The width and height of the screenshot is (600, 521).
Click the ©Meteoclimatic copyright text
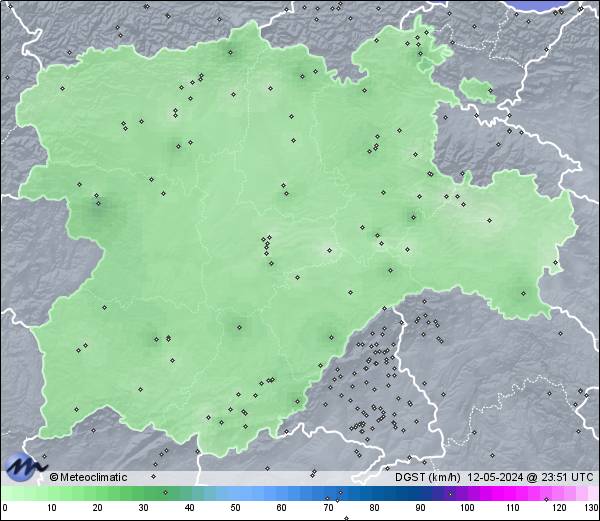(x=88, y=477)
